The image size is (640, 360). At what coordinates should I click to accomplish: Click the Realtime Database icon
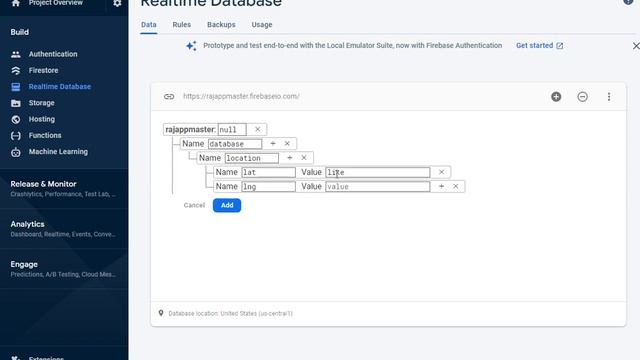16,87
